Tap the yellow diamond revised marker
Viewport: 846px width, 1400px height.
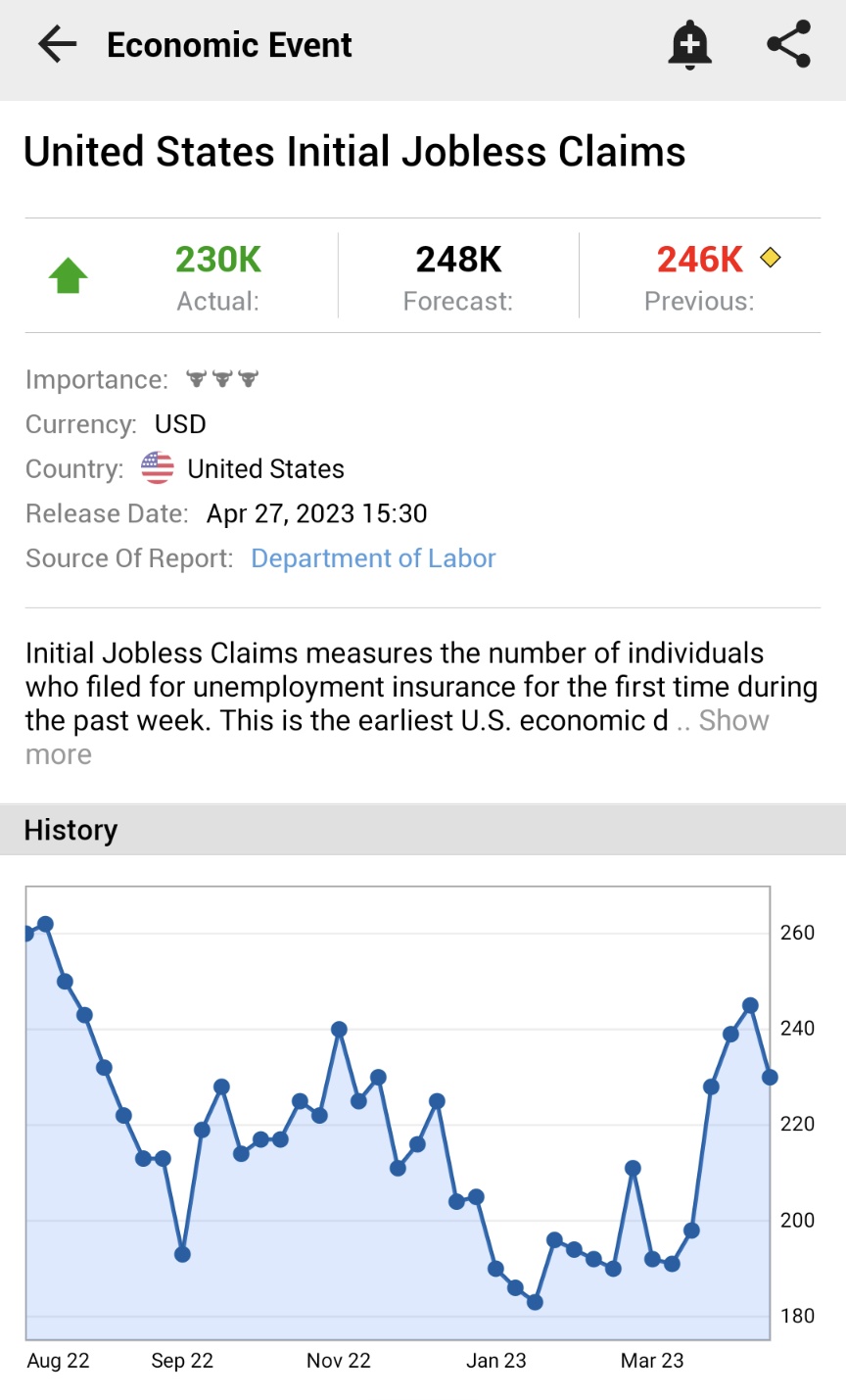771,258
